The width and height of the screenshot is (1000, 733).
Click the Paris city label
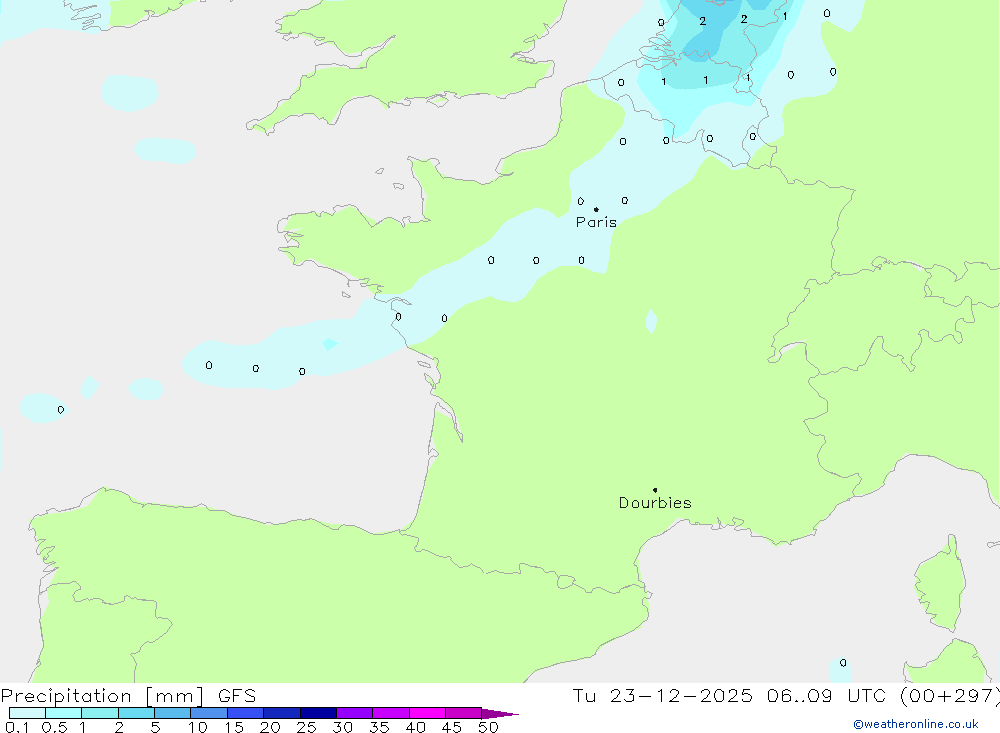point(596,222)
